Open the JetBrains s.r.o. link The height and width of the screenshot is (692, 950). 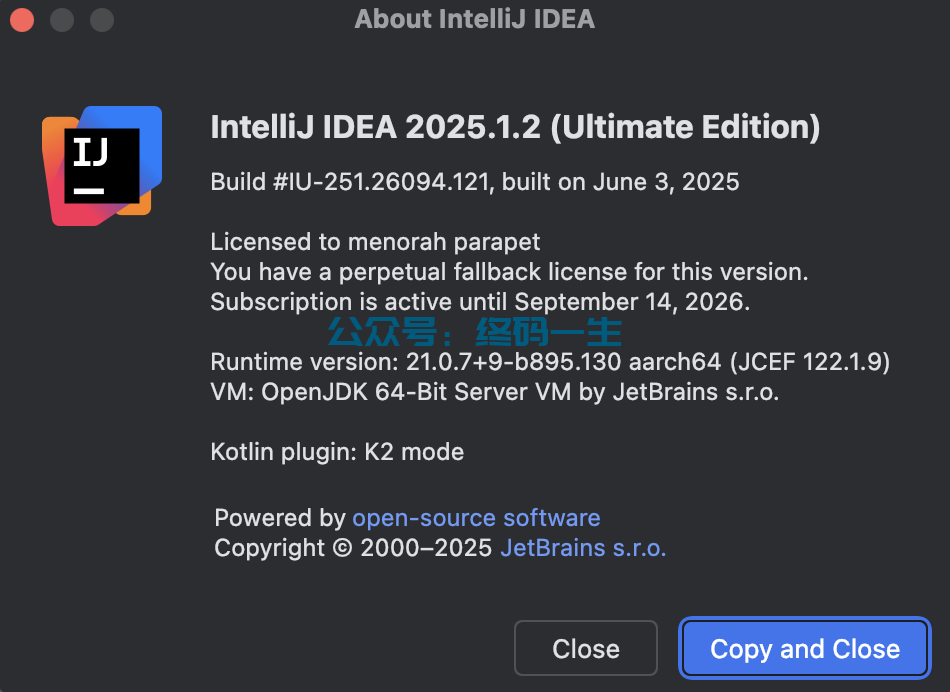pos(583,548)
